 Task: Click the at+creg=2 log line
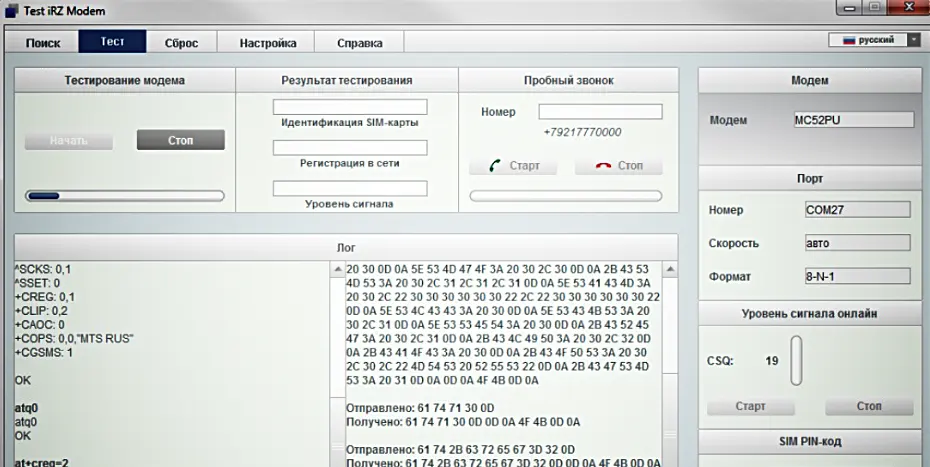pyautogui.click(x=42, y=462)
